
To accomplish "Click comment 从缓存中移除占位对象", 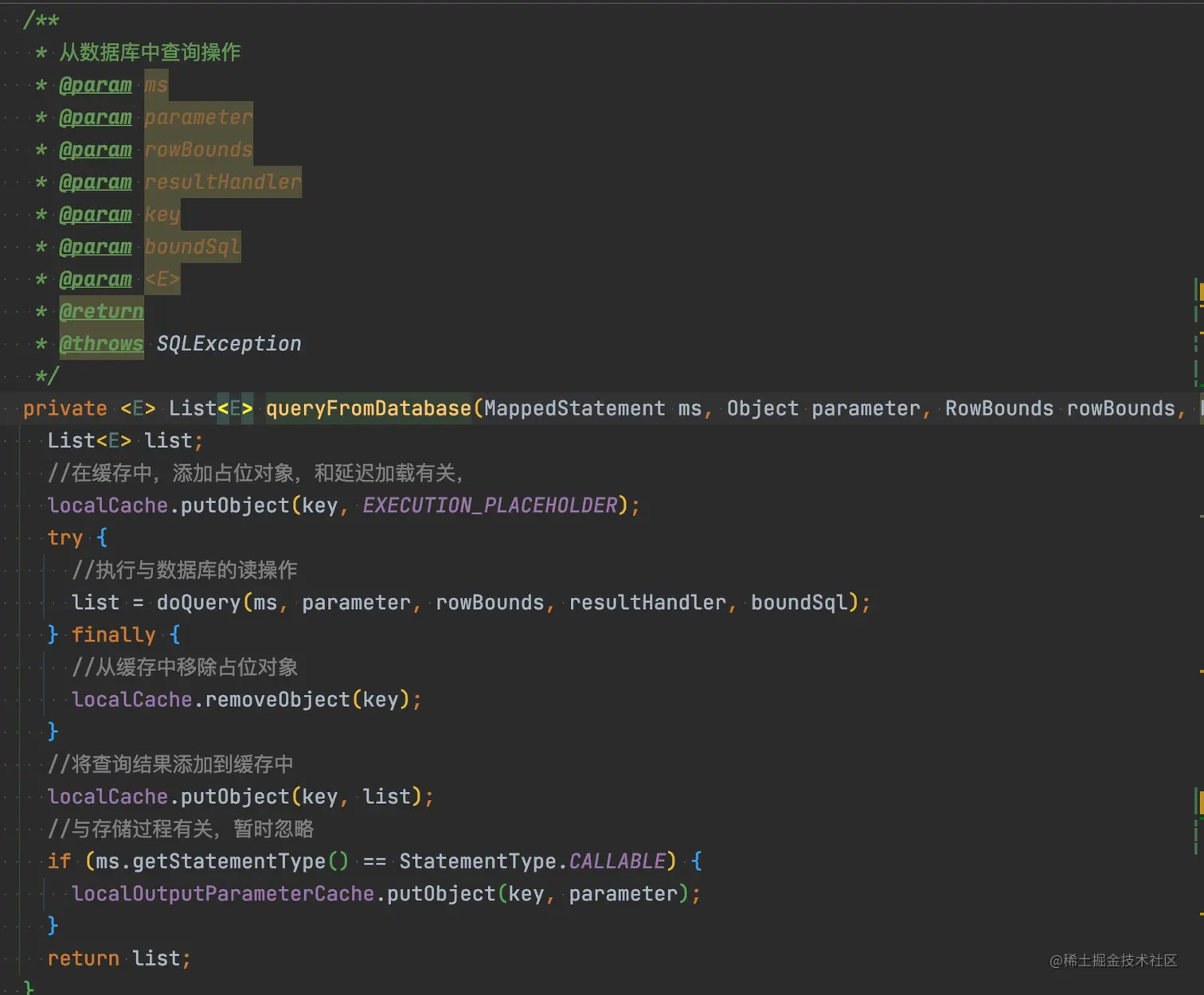I will (x=185, y=667).
